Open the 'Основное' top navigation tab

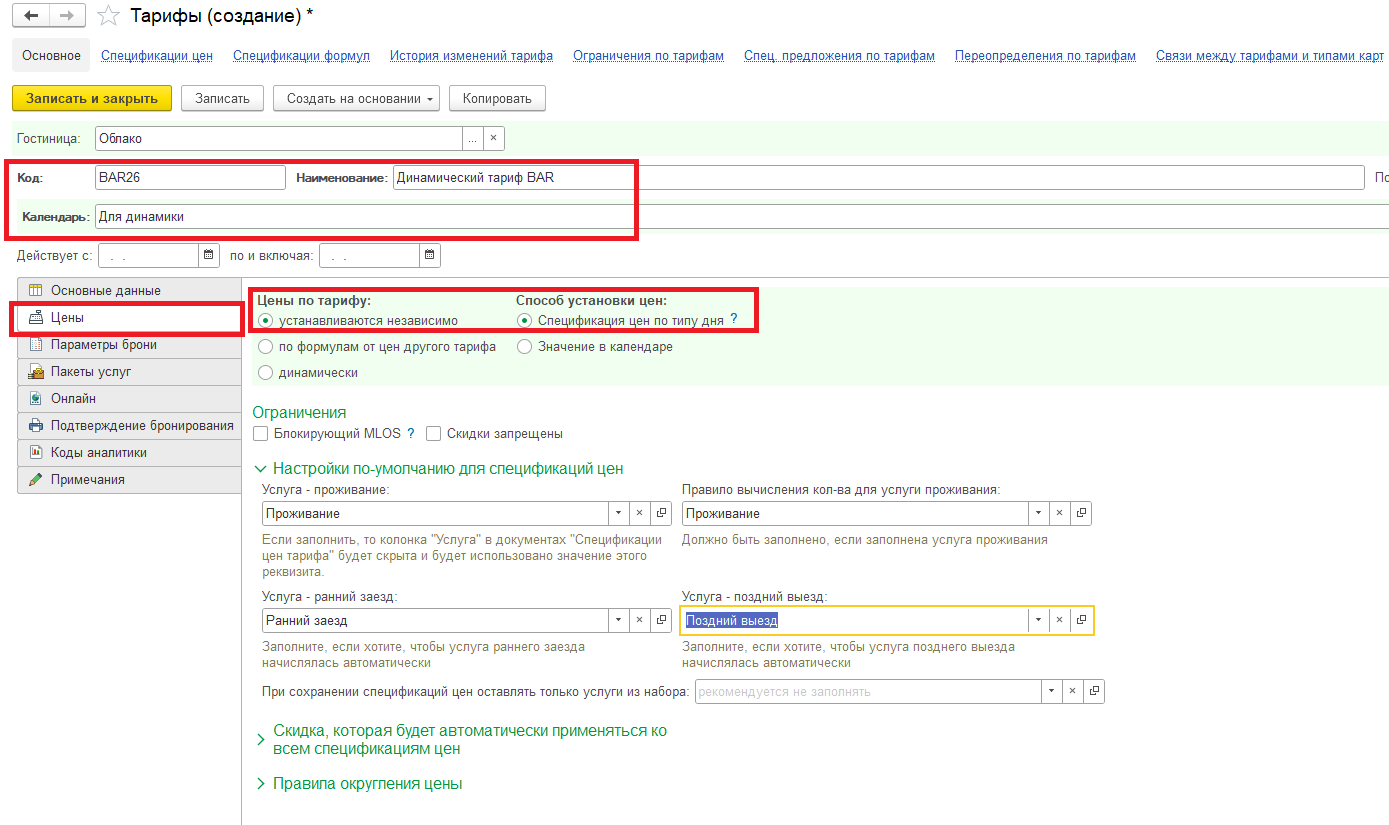51,56
